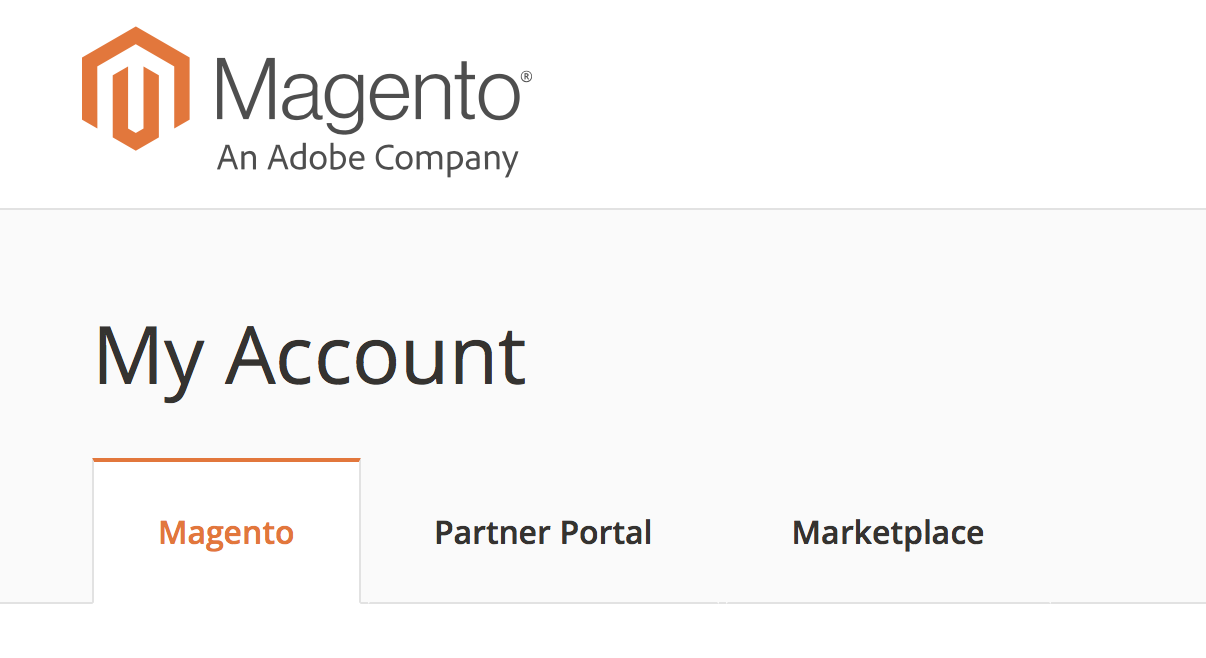
Task: Click the orange Magento hexagon logo icon
Action: click(136, 89)
